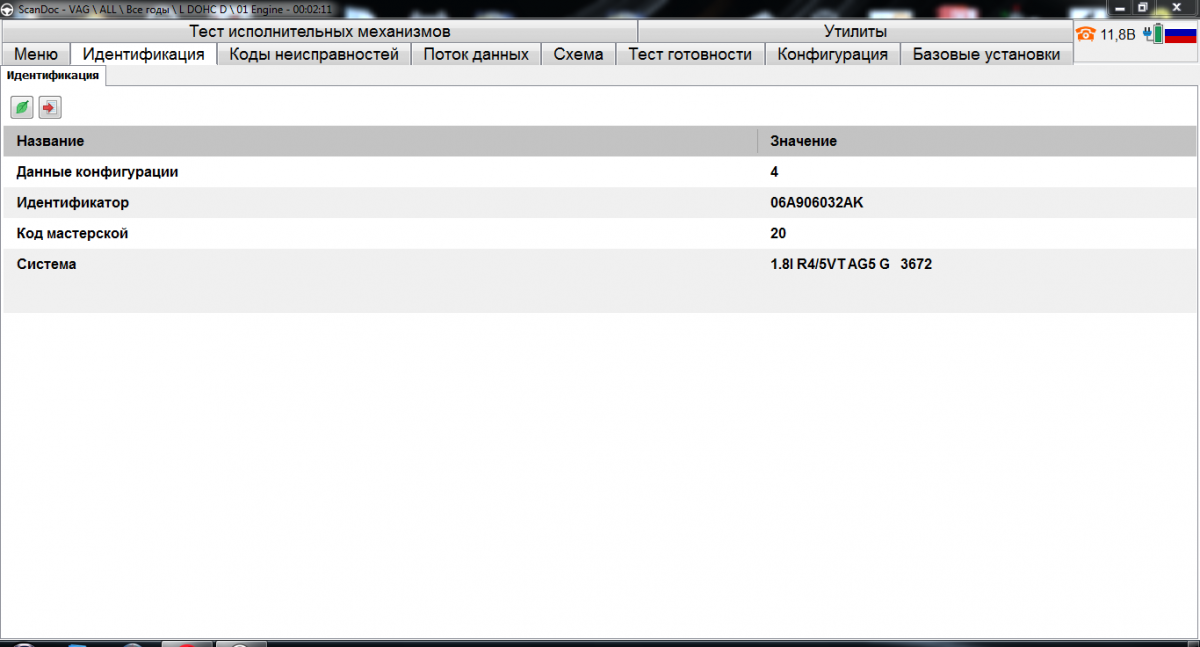The height and width of the screenshot is (647, 1200).
Task: Click the ScanDoc steering wheel title icon
Action: click(x=9, y=8)
